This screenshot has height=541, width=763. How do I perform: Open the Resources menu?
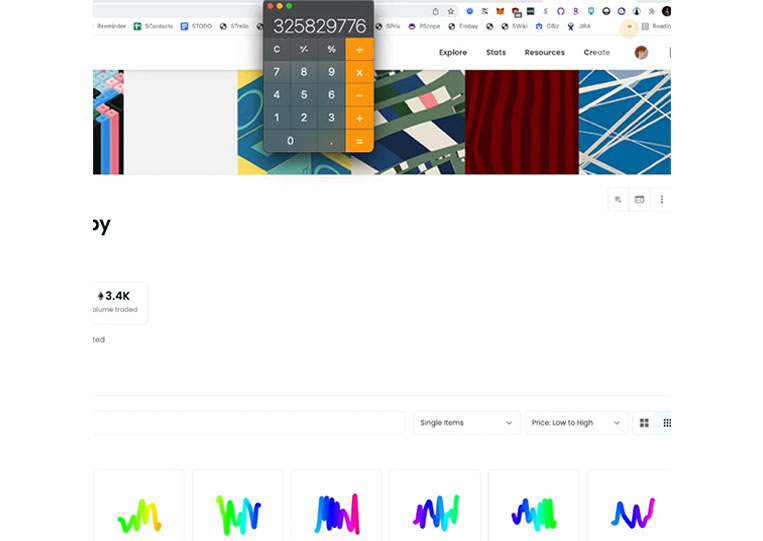click(x=545, y=53)
